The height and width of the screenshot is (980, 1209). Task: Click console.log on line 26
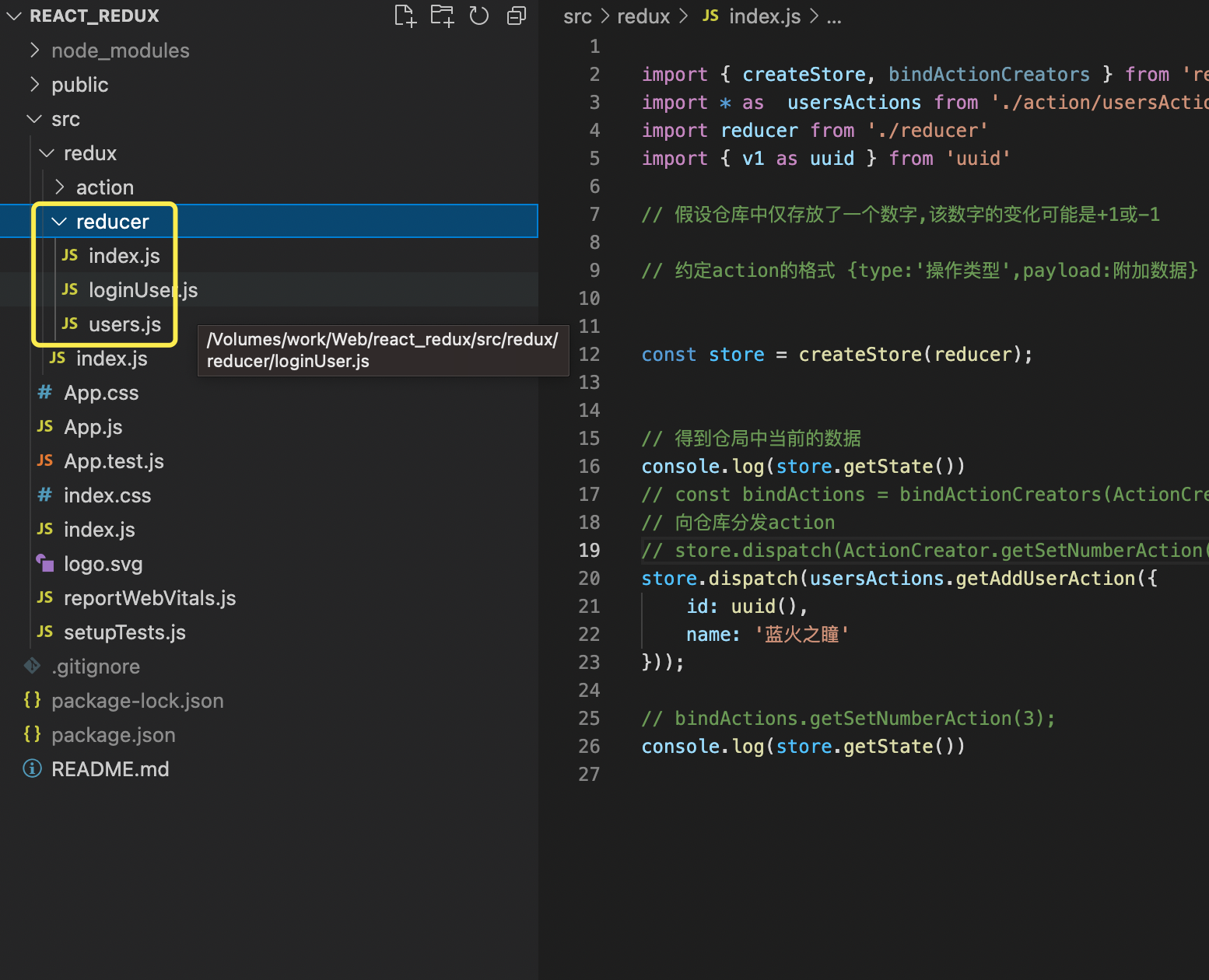click(x=703, y=747)
